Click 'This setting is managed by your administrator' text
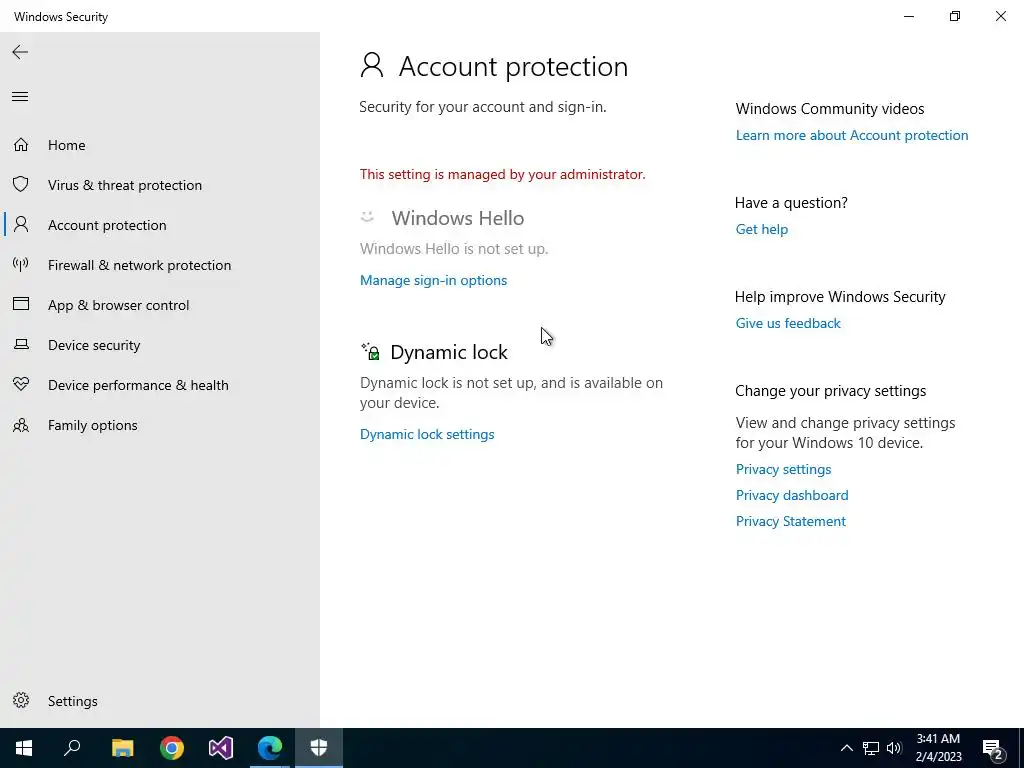The image size is (1024, 768). tap(502, 174)
